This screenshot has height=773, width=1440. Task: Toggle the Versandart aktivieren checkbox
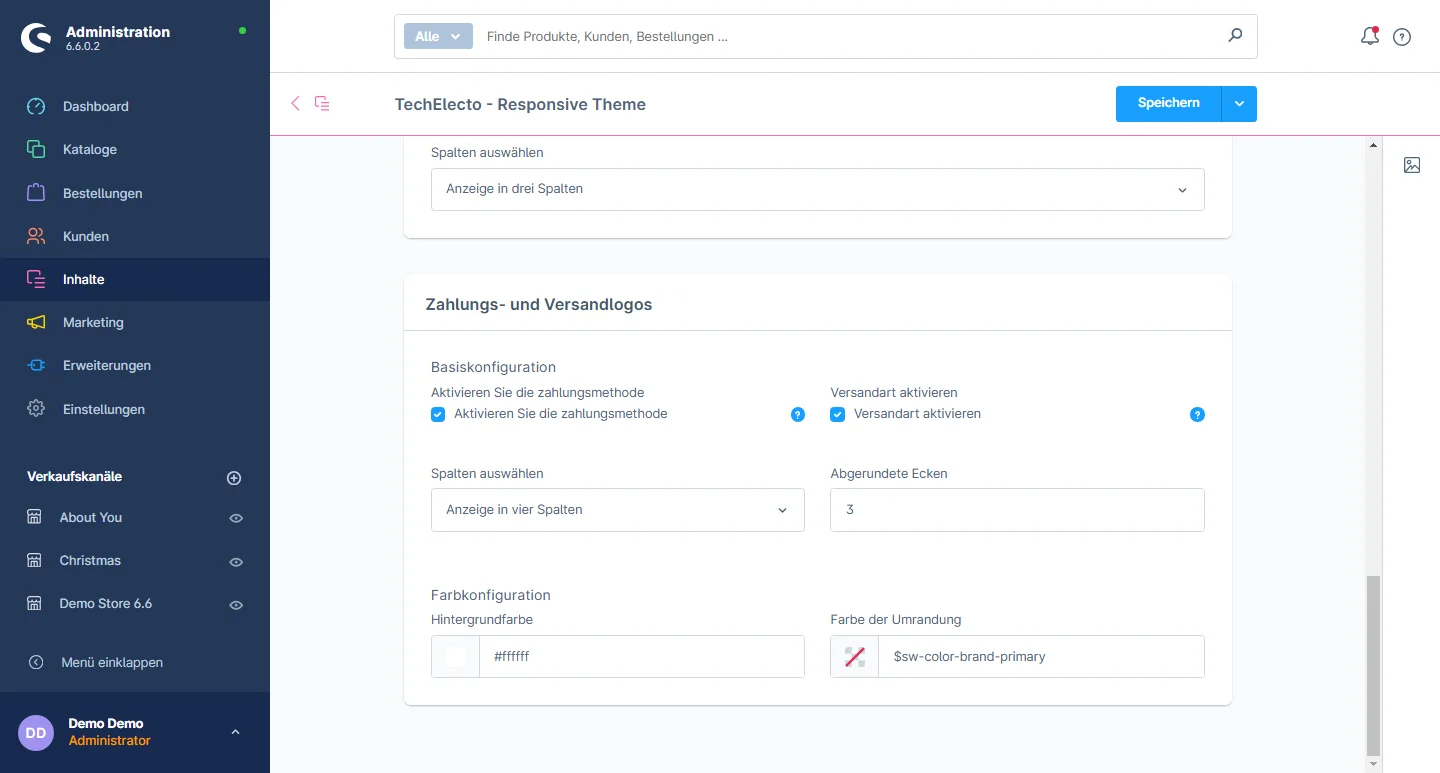[x=838, y=414]
